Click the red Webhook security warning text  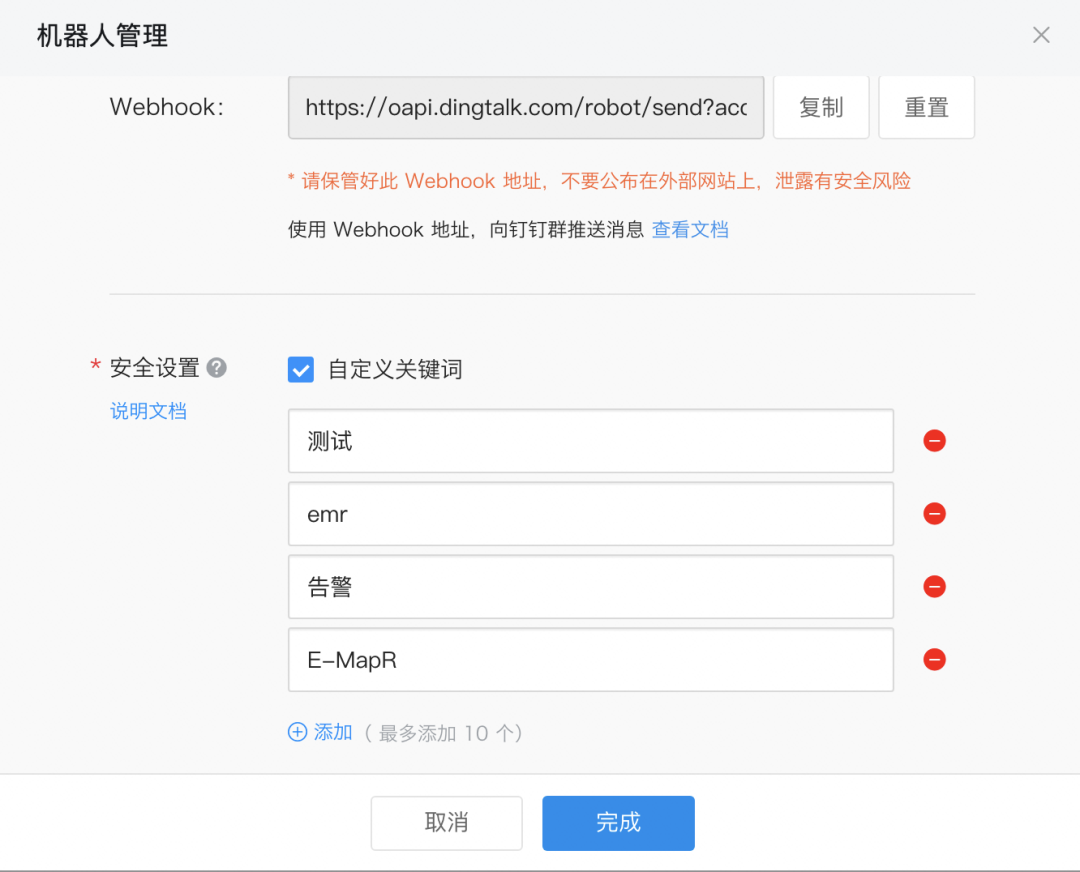(x=599, y=181)
